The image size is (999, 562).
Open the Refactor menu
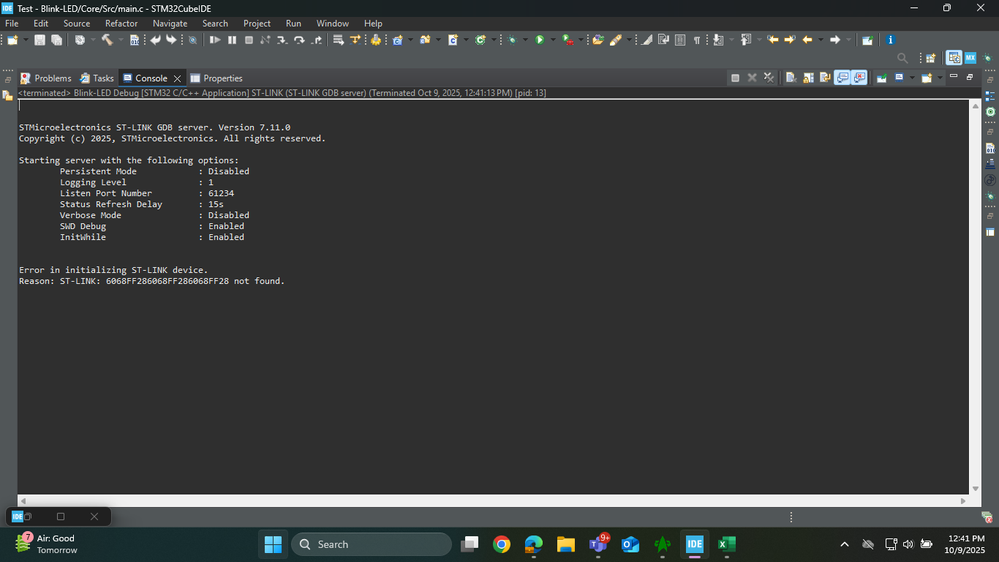coord(121,24)
